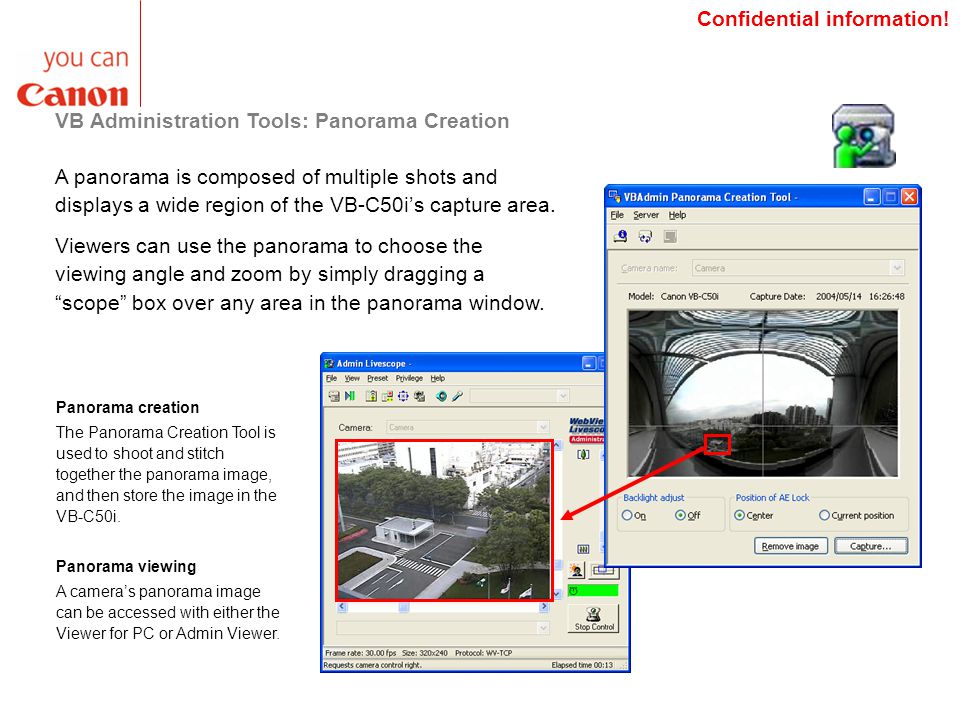The image size is (960, 720).
Task: Open Privilege menu in Admin Livescope
Action: (x=409, y=378)
